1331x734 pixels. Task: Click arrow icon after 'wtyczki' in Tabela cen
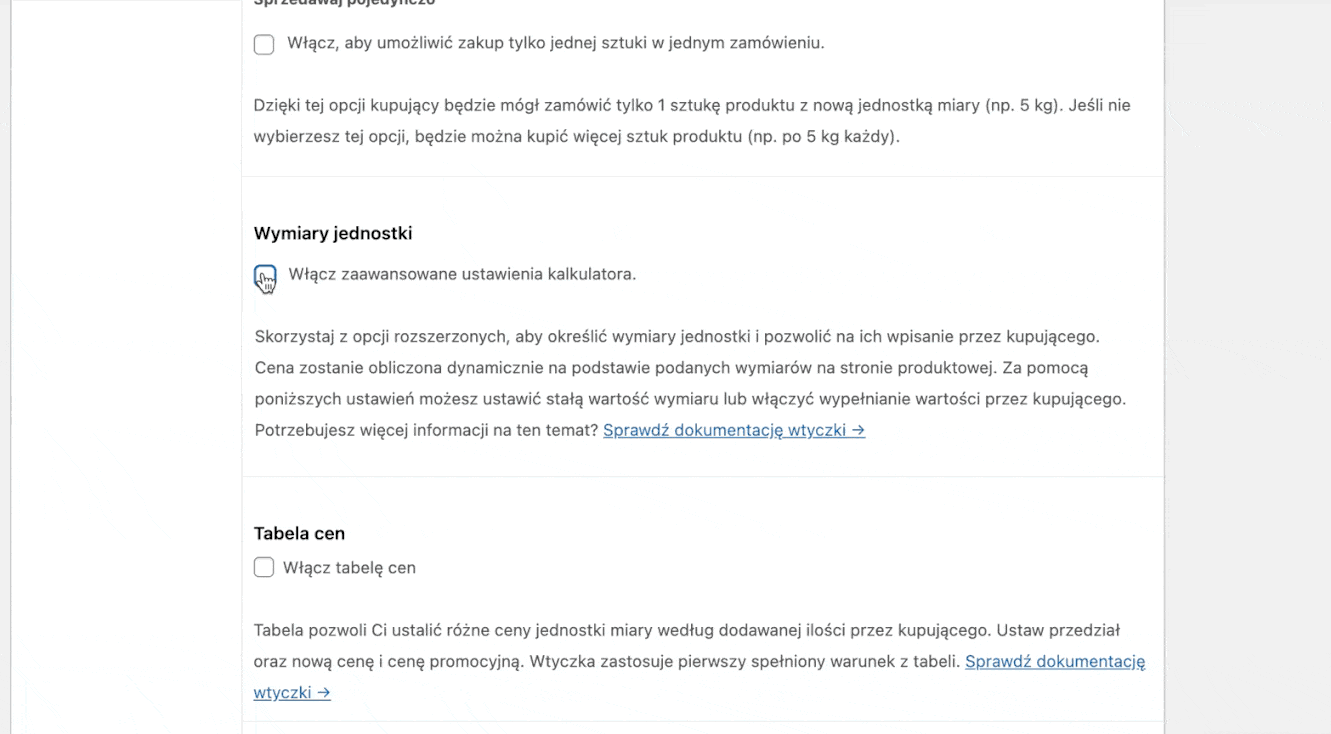[323, 692]
